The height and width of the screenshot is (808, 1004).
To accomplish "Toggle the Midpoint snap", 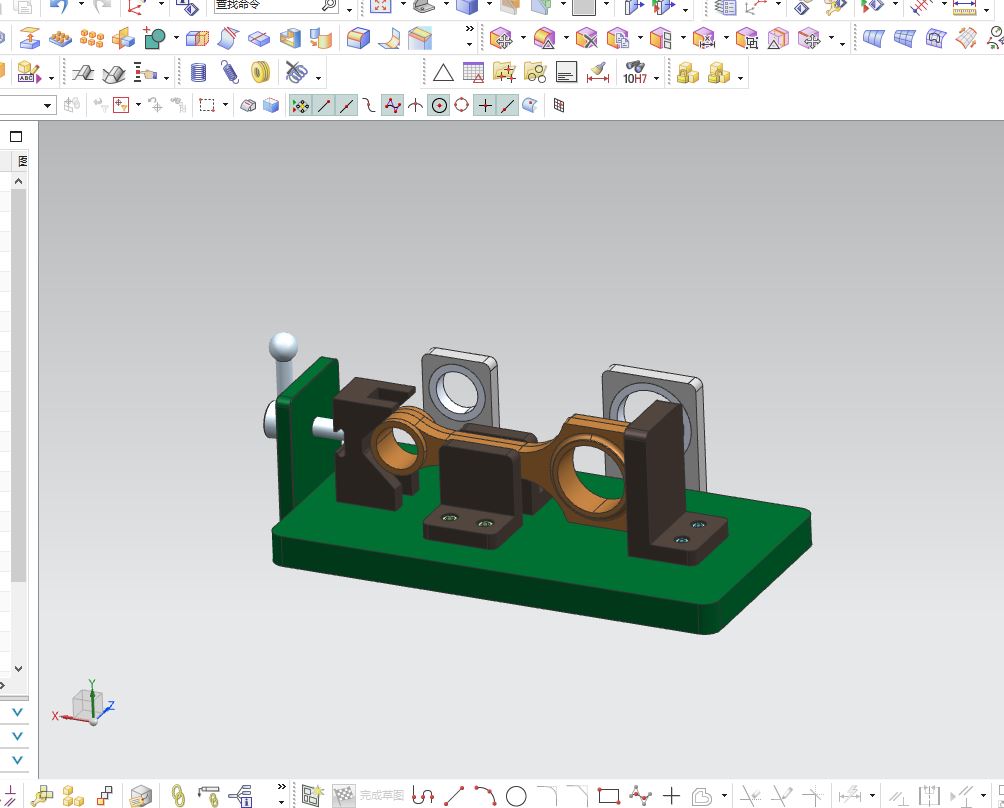I will tap(346, 106).
